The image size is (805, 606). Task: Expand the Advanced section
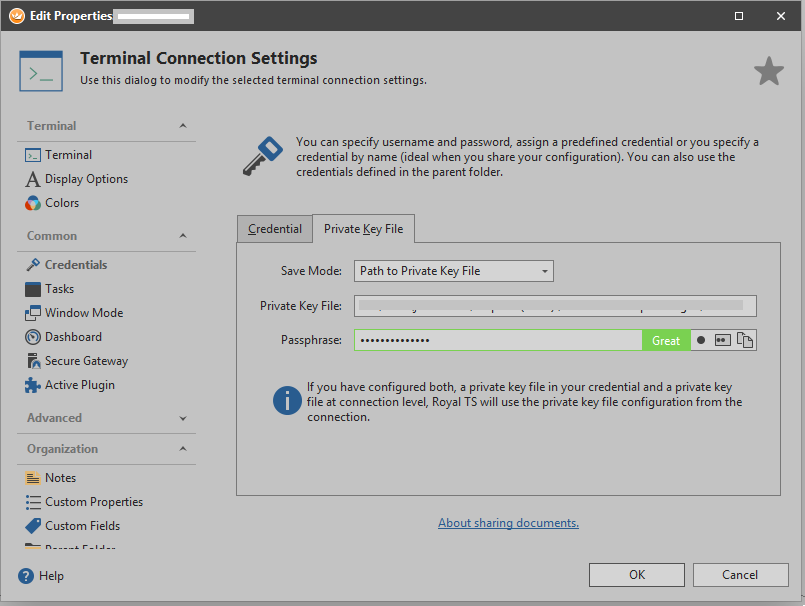tap(182, 418)
